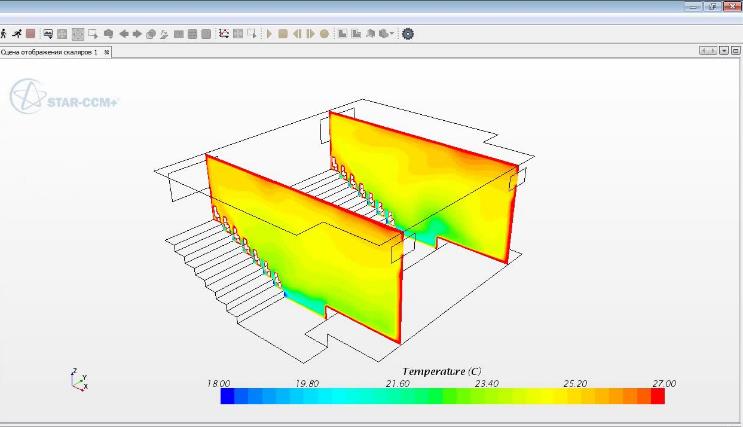
Task: Click the rear temperature section plane
Action: (430, 180)
